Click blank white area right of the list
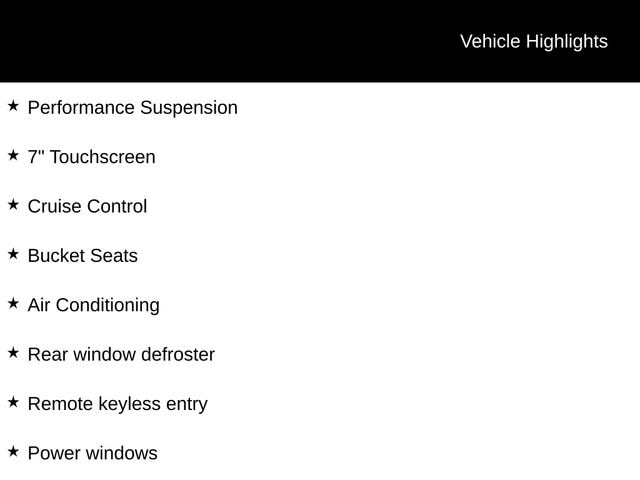Screen dimensions: 640x480 click(x=450, y=280)
